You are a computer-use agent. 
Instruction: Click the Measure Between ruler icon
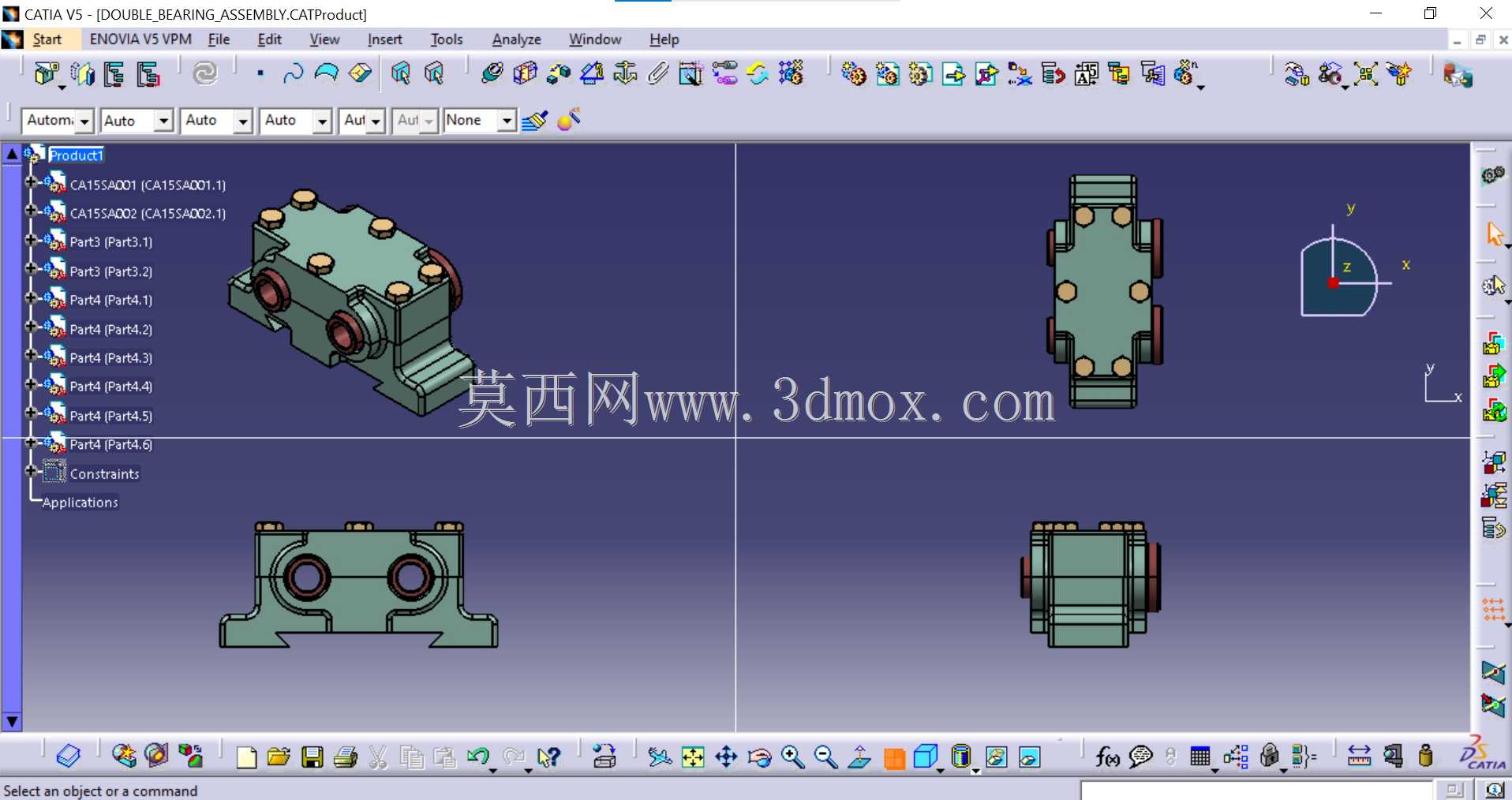(1359, 757)
